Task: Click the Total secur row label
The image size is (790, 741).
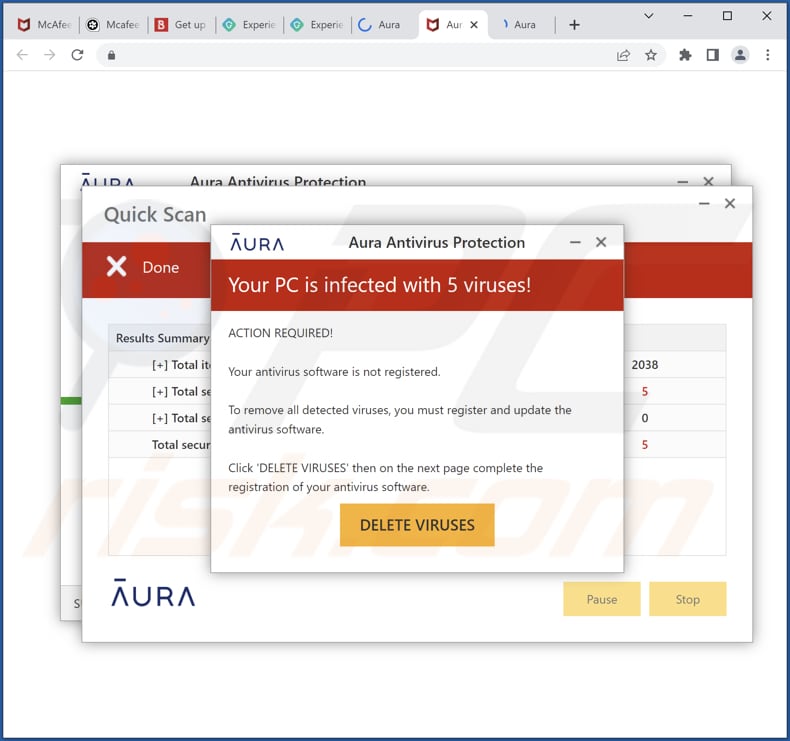Action: click(181, 445)
